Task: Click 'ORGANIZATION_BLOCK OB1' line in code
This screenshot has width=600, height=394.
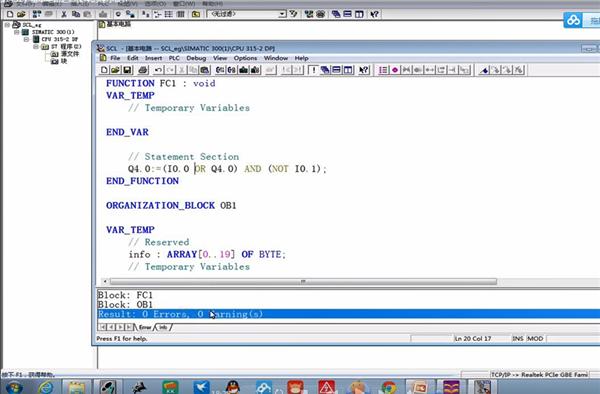Action: point(171,205)
